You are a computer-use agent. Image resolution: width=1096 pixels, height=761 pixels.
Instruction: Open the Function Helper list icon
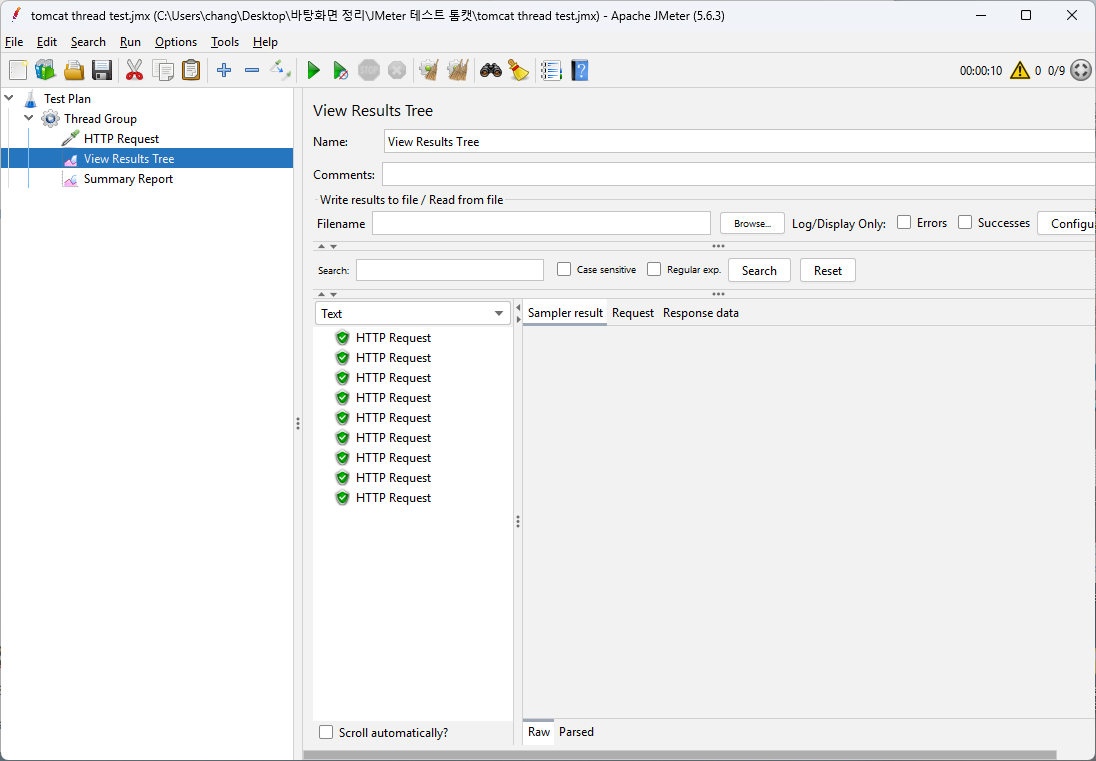[x=551, y=70]
